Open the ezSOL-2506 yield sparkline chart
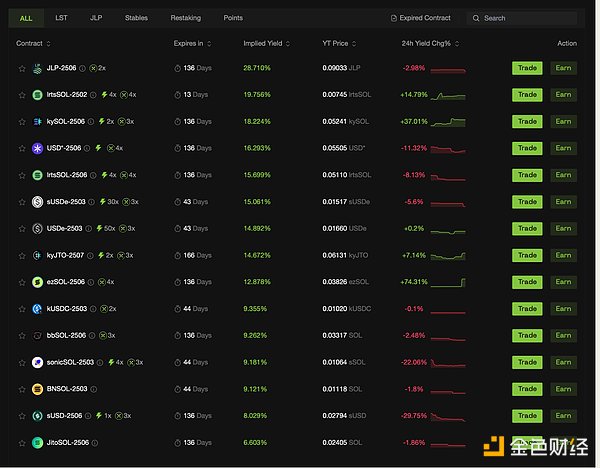The height and width of the screenshot is (468, 600). [x=448, y=282]
